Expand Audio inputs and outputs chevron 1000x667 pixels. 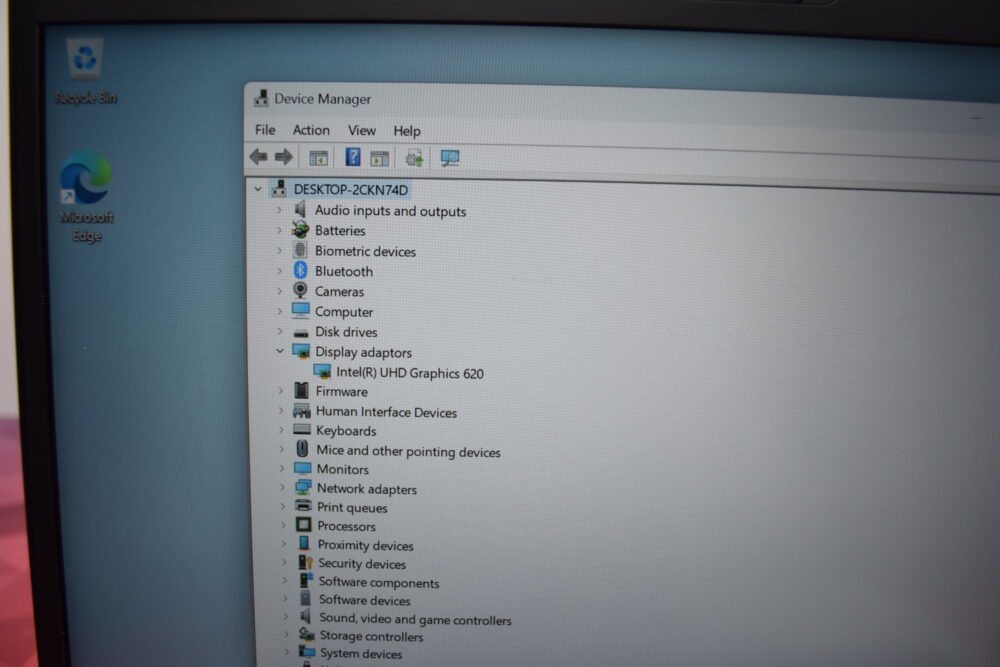tap(279, 210)
